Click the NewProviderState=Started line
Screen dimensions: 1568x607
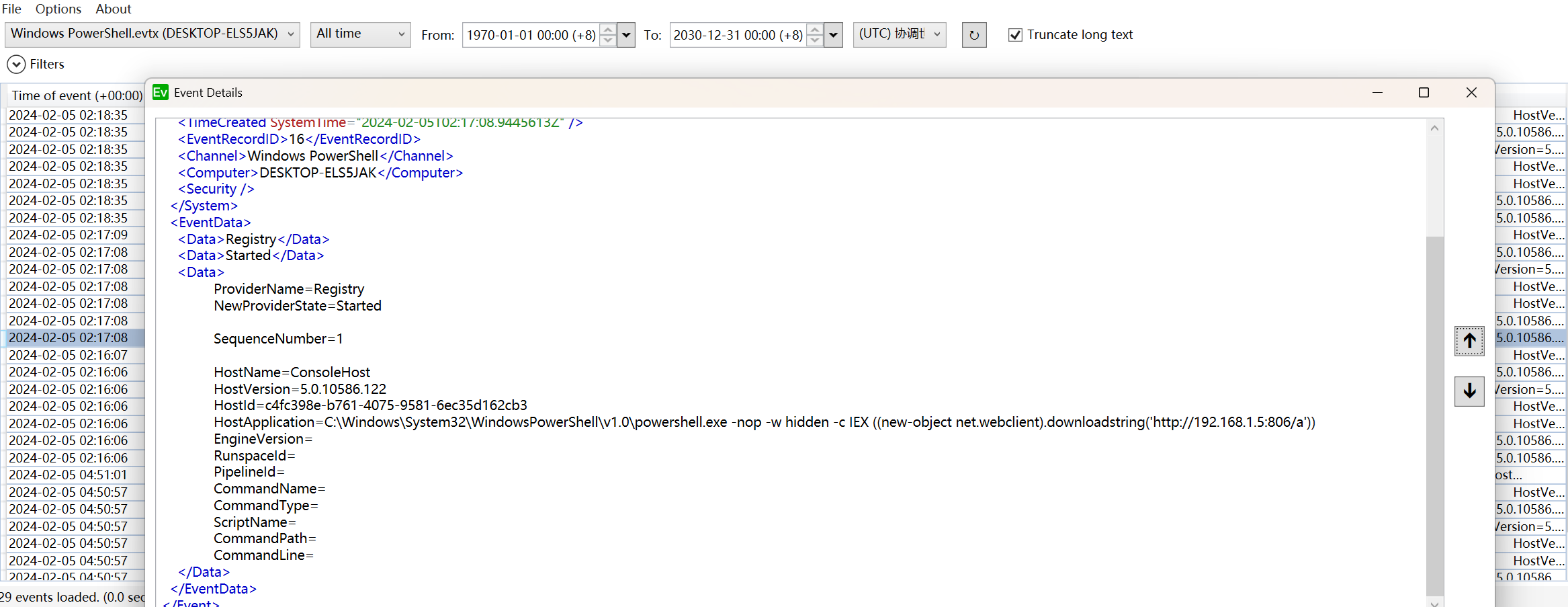tap(298, 306)
